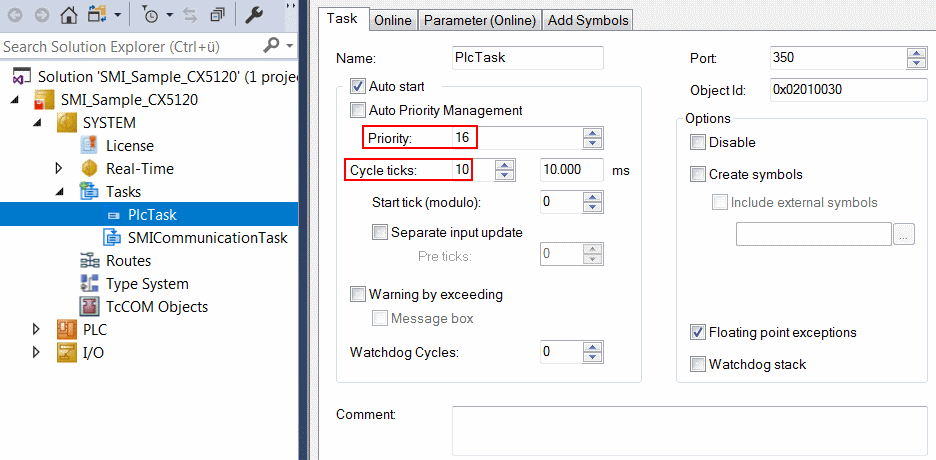This screenshot has height=460, width=936.
Task: Expand the Real-Time tree node
Action: click(x=58, y=169)
